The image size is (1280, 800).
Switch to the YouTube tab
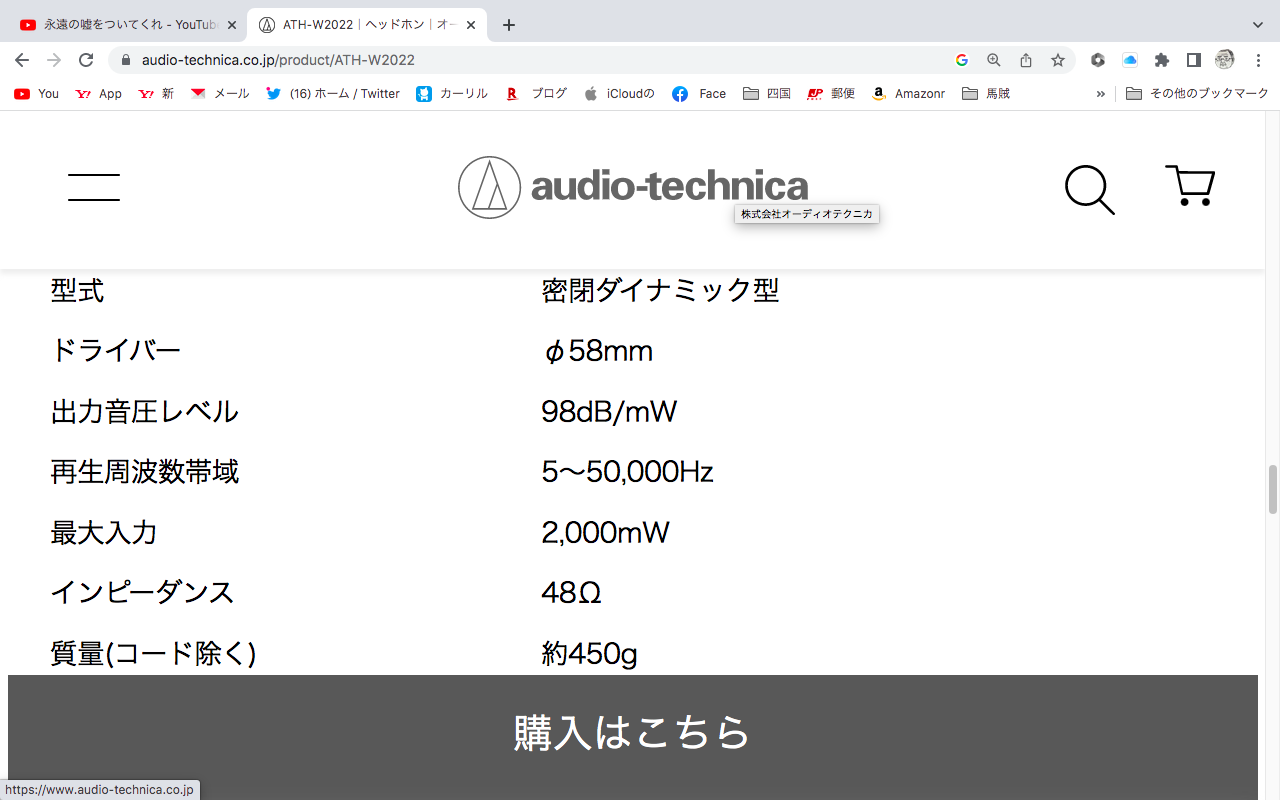click(125, 25)
